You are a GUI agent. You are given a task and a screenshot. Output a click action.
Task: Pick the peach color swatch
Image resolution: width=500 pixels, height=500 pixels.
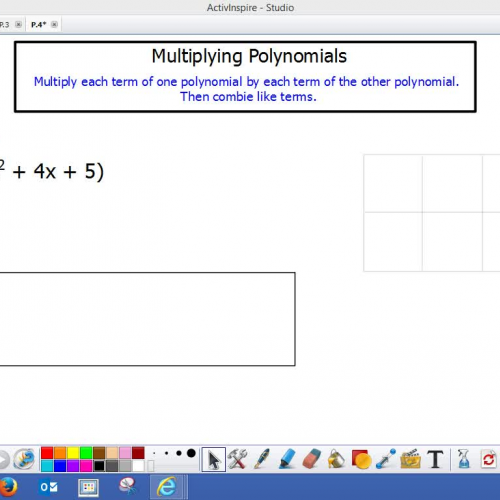(x=112, y=453)
